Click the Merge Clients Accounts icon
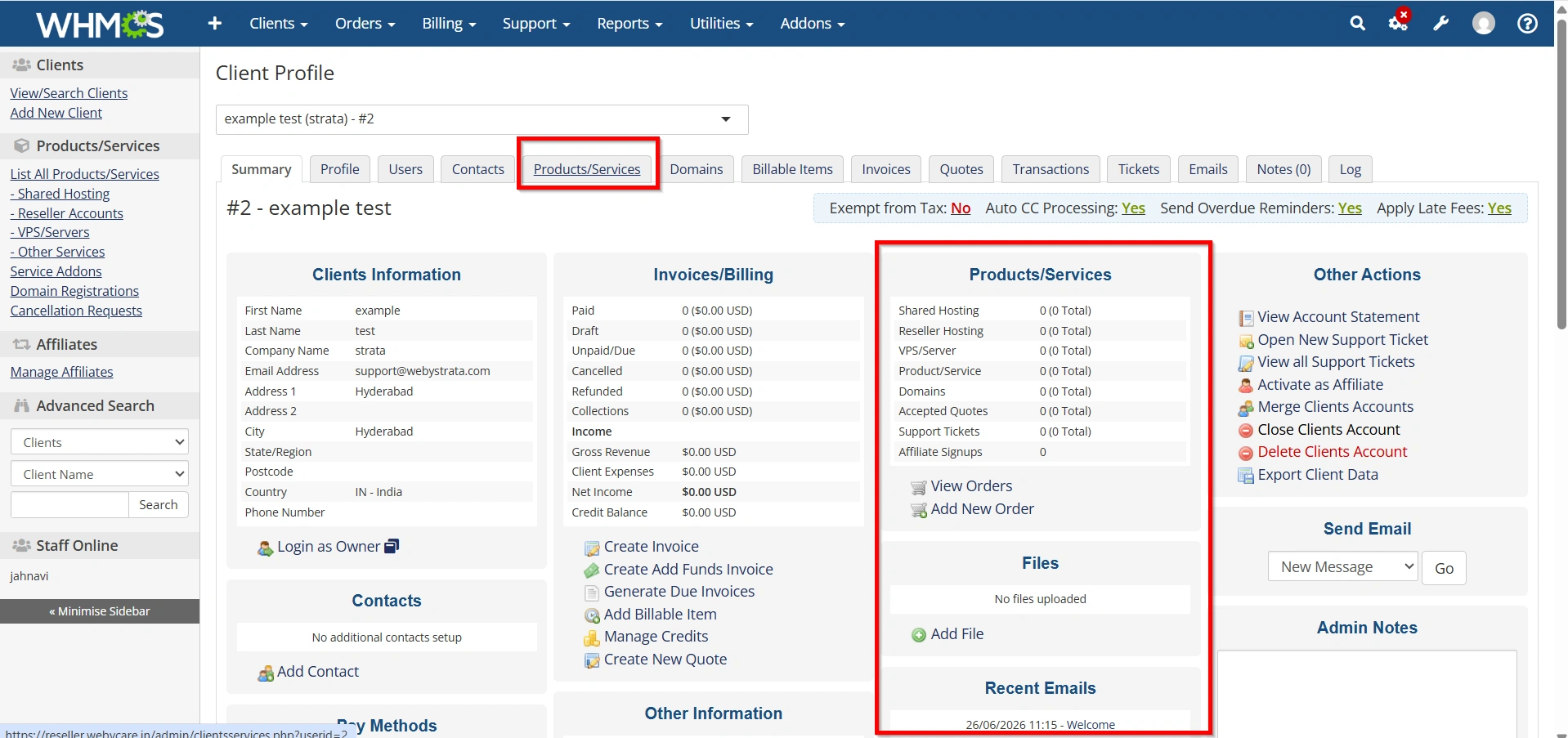The width and height of the screenshot is (1568, 738). [x=1246, y=409]
